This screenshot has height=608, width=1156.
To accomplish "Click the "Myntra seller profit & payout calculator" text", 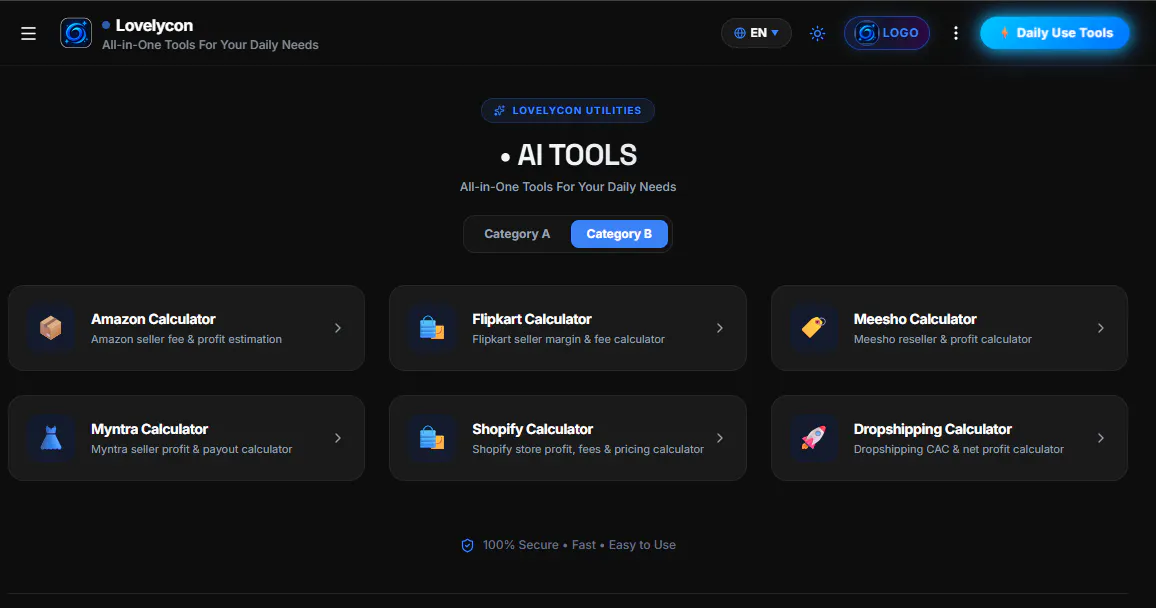I will point(192,449).
